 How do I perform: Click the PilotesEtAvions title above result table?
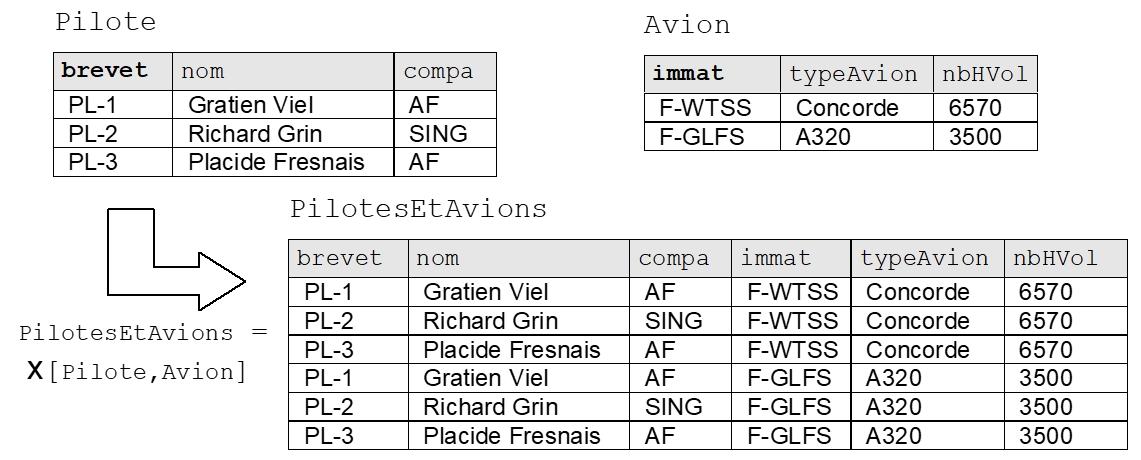click(418, 209)
